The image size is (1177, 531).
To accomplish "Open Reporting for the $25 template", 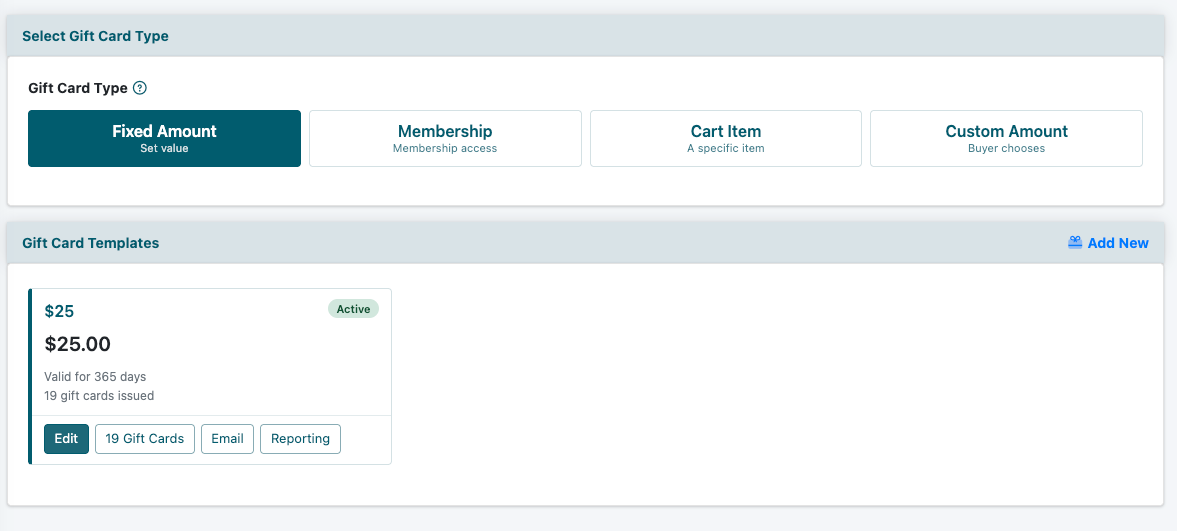I will point(300,439).
